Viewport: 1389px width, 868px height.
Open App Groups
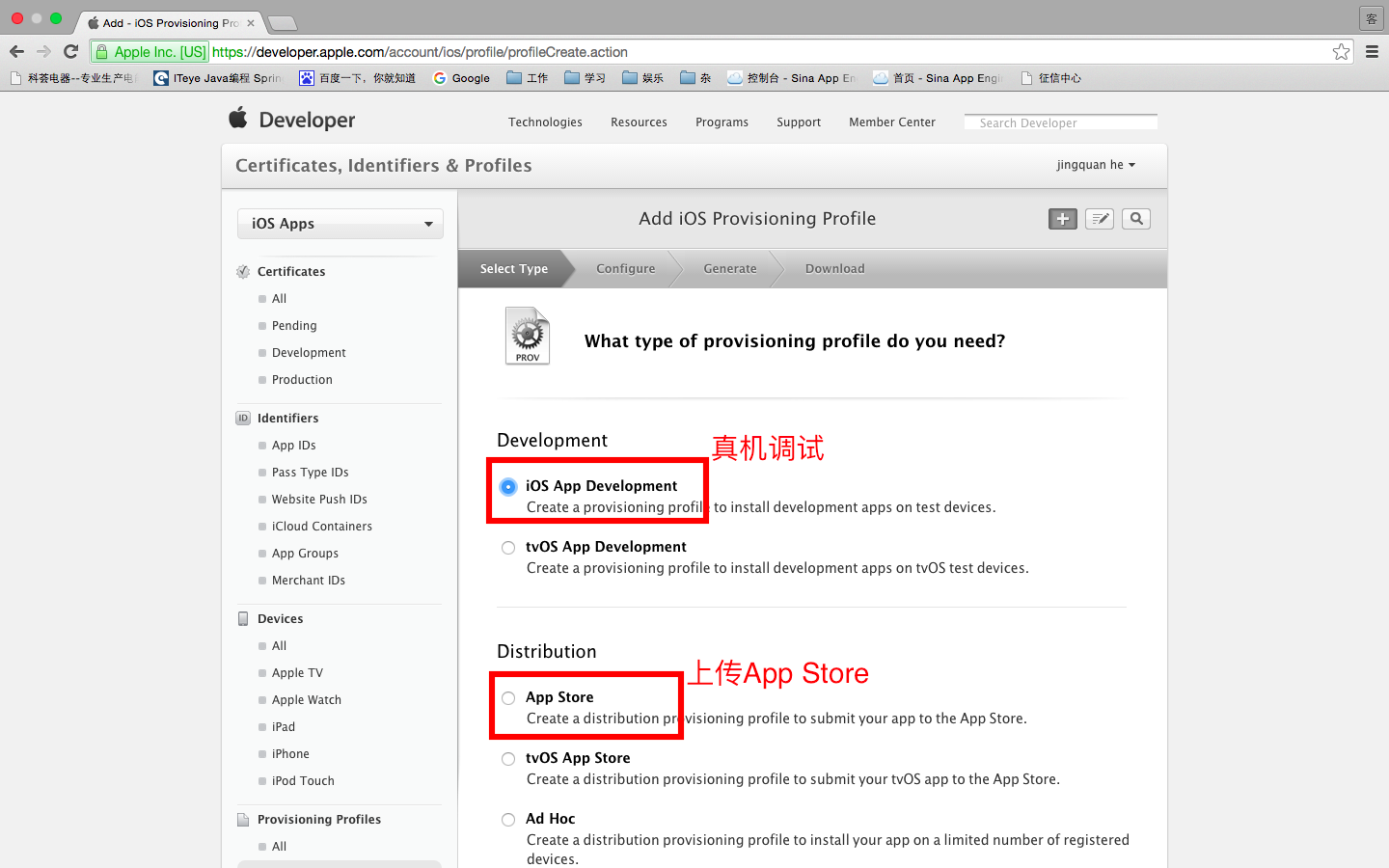(x=305, y=554)
